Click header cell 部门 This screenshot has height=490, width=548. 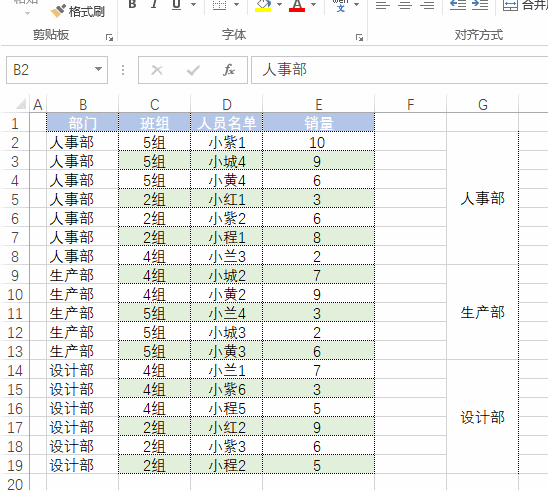click(x=82, y=123)
